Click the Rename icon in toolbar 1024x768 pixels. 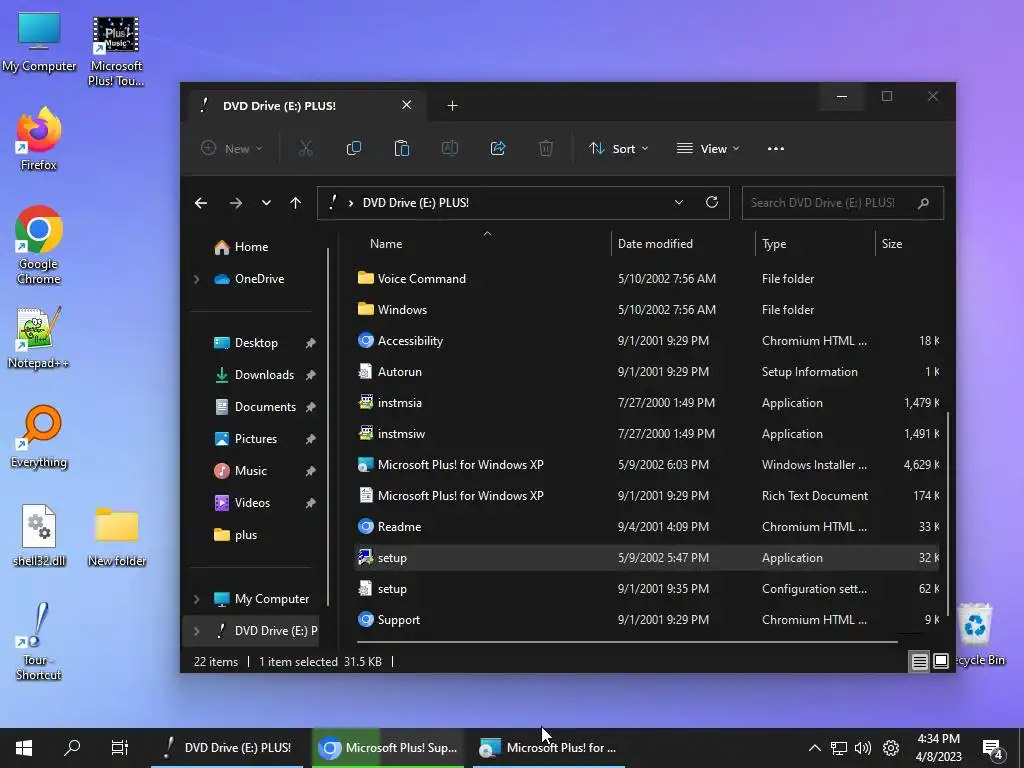click(450, 148)
